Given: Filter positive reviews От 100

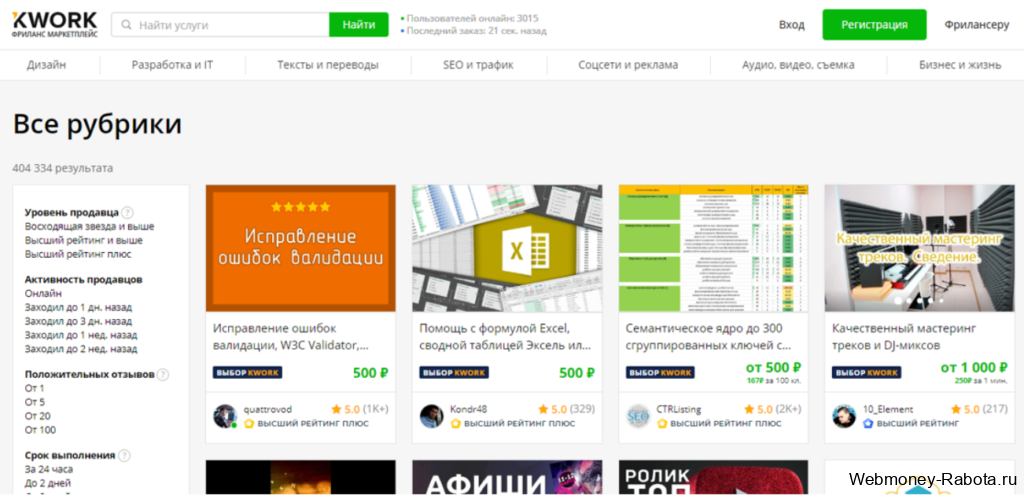Looking at the screenshot, I should (x=40, y=430).
